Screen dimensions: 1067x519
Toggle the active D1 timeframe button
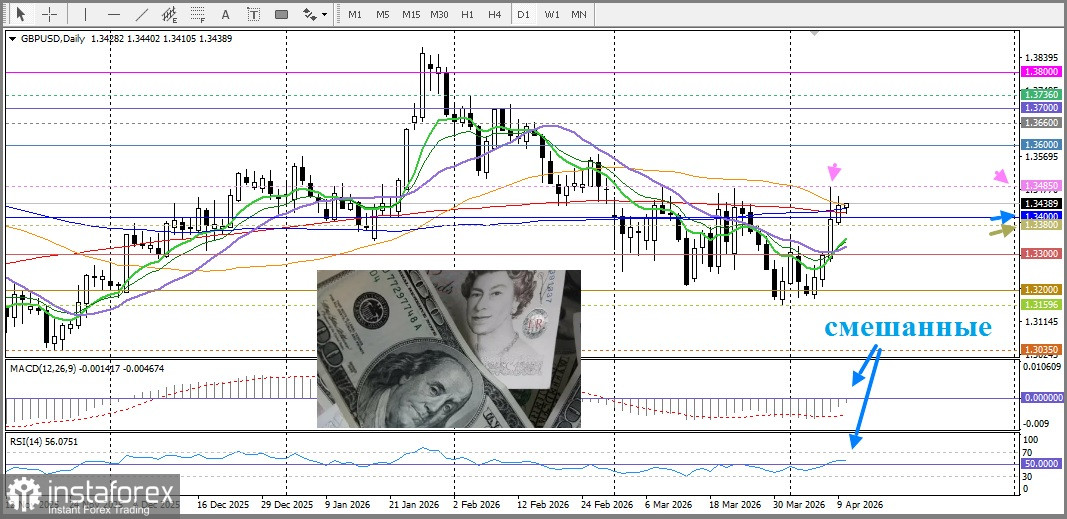[x=523, y=14]
